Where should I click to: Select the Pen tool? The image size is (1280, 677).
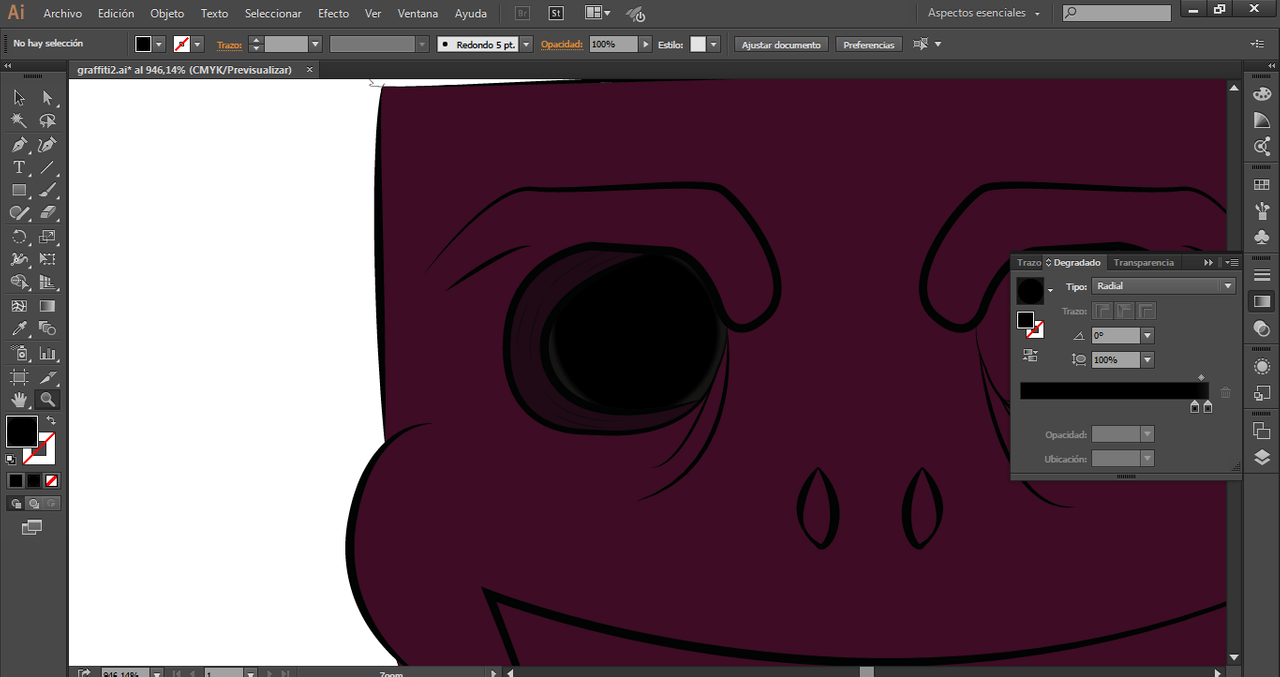(x=19, y=144)
